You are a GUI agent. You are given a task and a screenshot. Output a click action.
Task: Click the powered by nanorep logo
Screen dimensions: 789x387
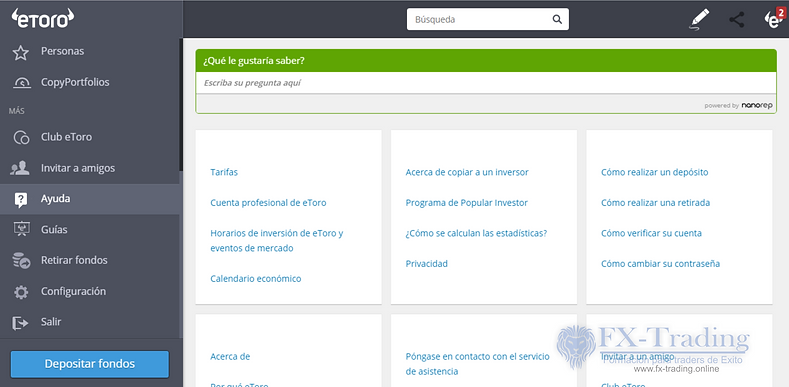click(x=738, y=106)
